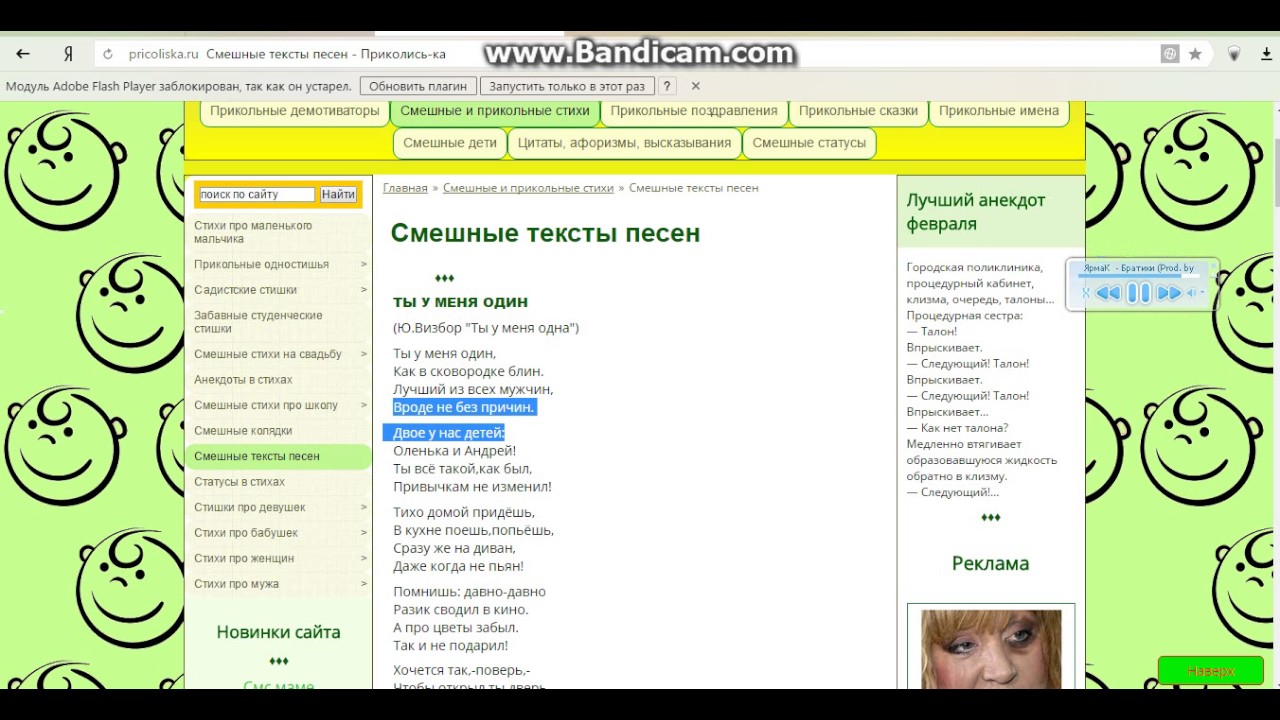
Task: Click the green Наверх button
Action: coord(1210,671)
